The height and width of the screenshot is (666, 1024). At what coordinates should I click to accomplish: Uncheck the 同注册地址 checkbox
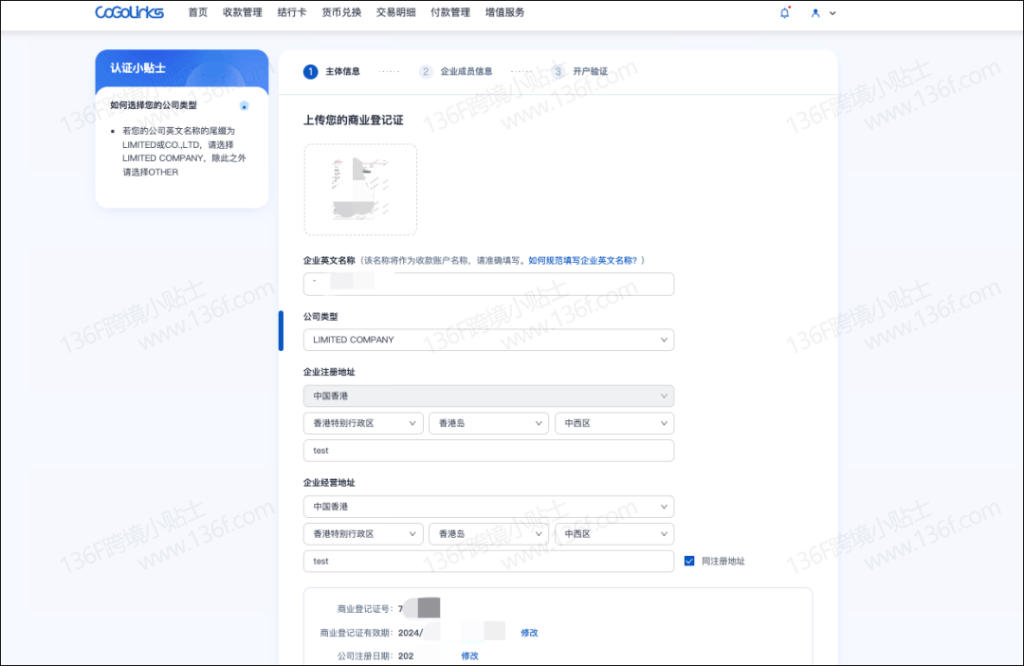pyautogui.click(x=689, y=561)
